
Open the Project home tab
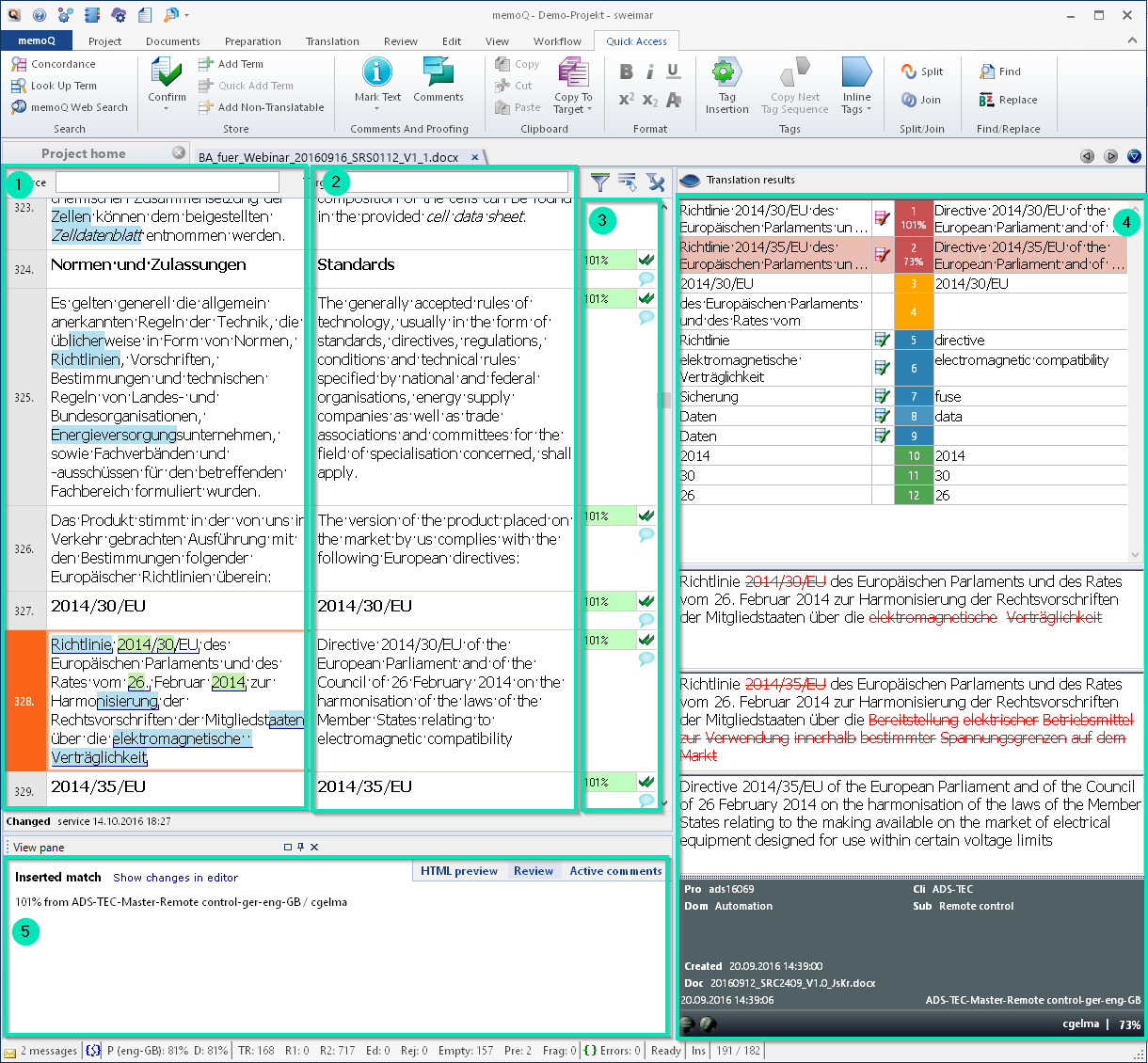(83, 153)
